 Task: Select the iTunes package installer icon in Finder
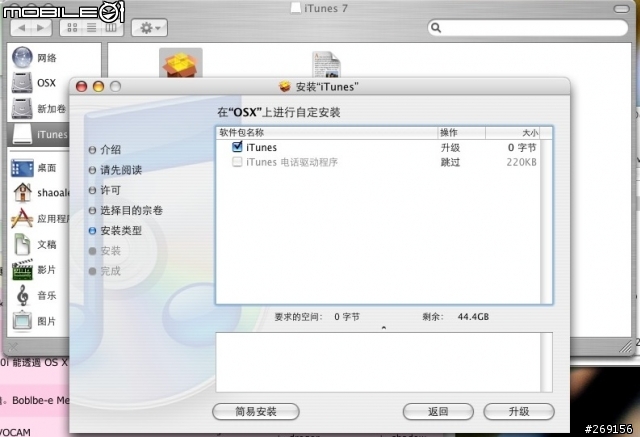(180, 62)
